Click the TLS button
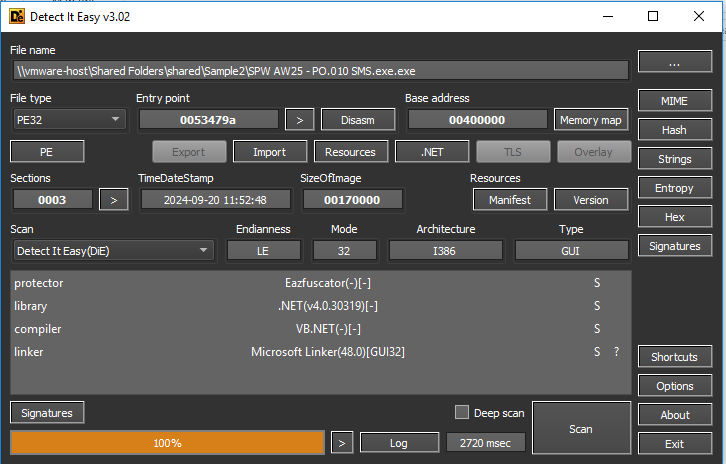Image resolution: width=726 pixels, height=464 pixels. point(513,152)
